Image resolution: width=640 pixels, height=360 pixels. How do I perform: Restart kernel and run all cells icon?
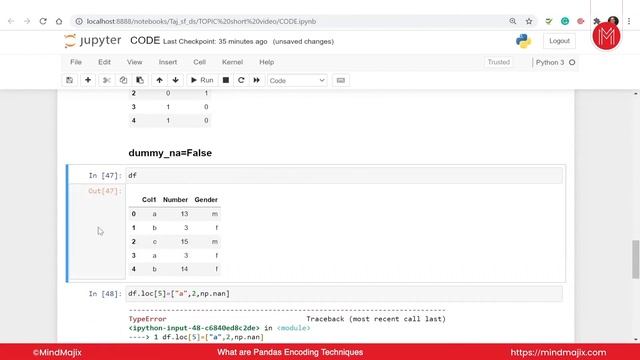[256, 80]
